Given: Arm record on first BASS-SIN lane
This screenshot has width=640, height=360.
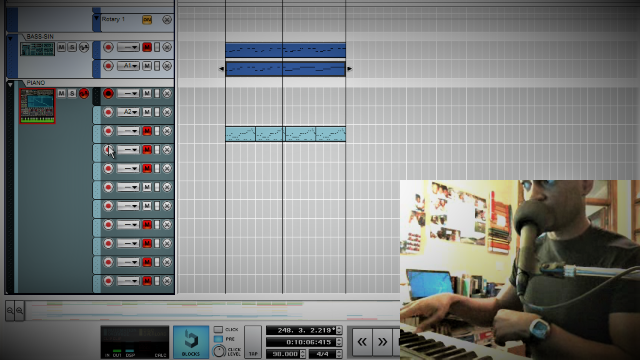Looking at the screenshot, I should 108,47.
